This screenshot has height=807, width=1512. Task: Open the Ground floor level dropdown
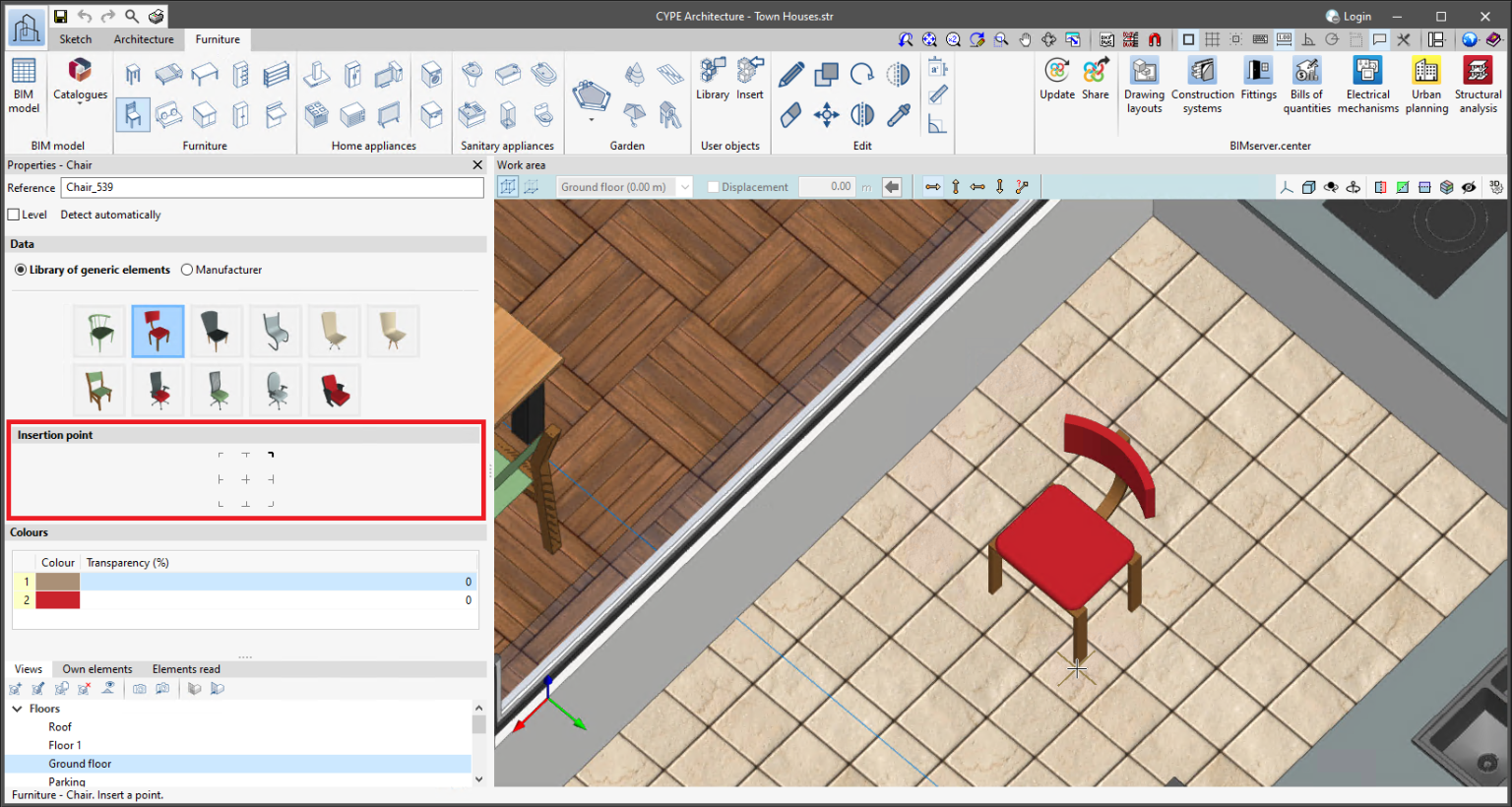685,186
